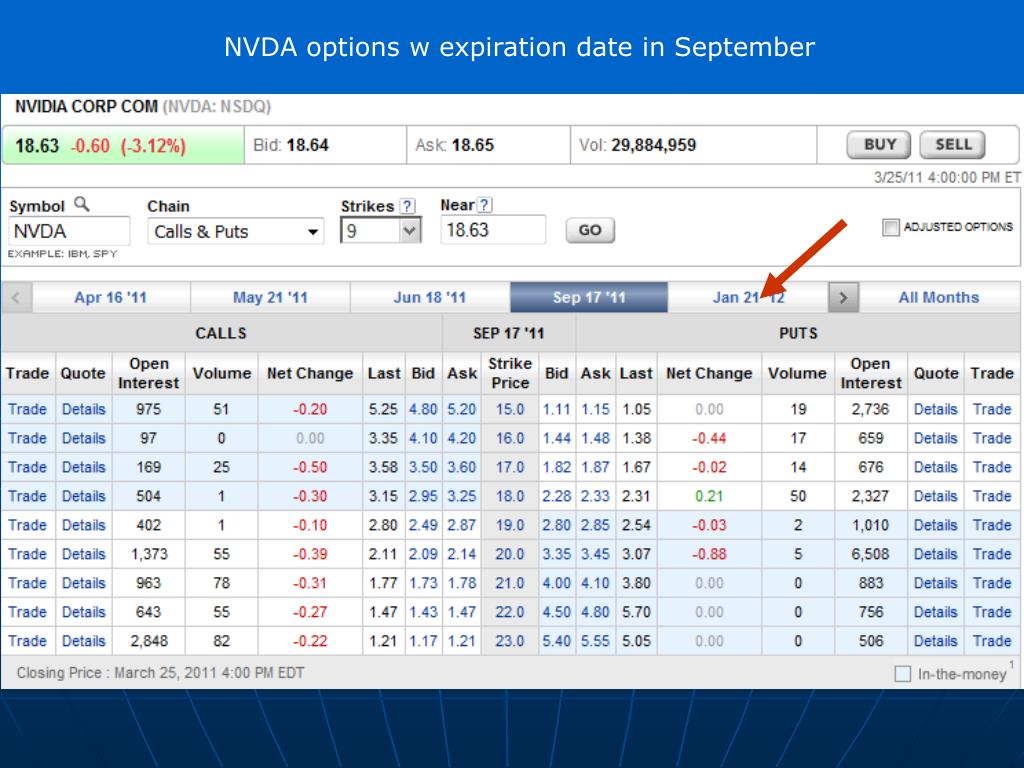Click calls bid 4.80 at strike 15.0
Viewport: 1024px width, 768px height.
click(x=423, y=409)
